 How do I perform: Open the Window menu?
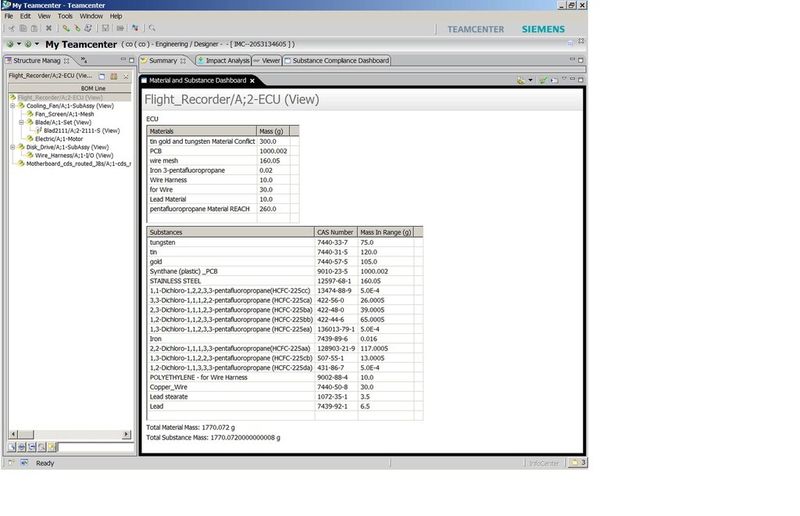click(91, 16)
